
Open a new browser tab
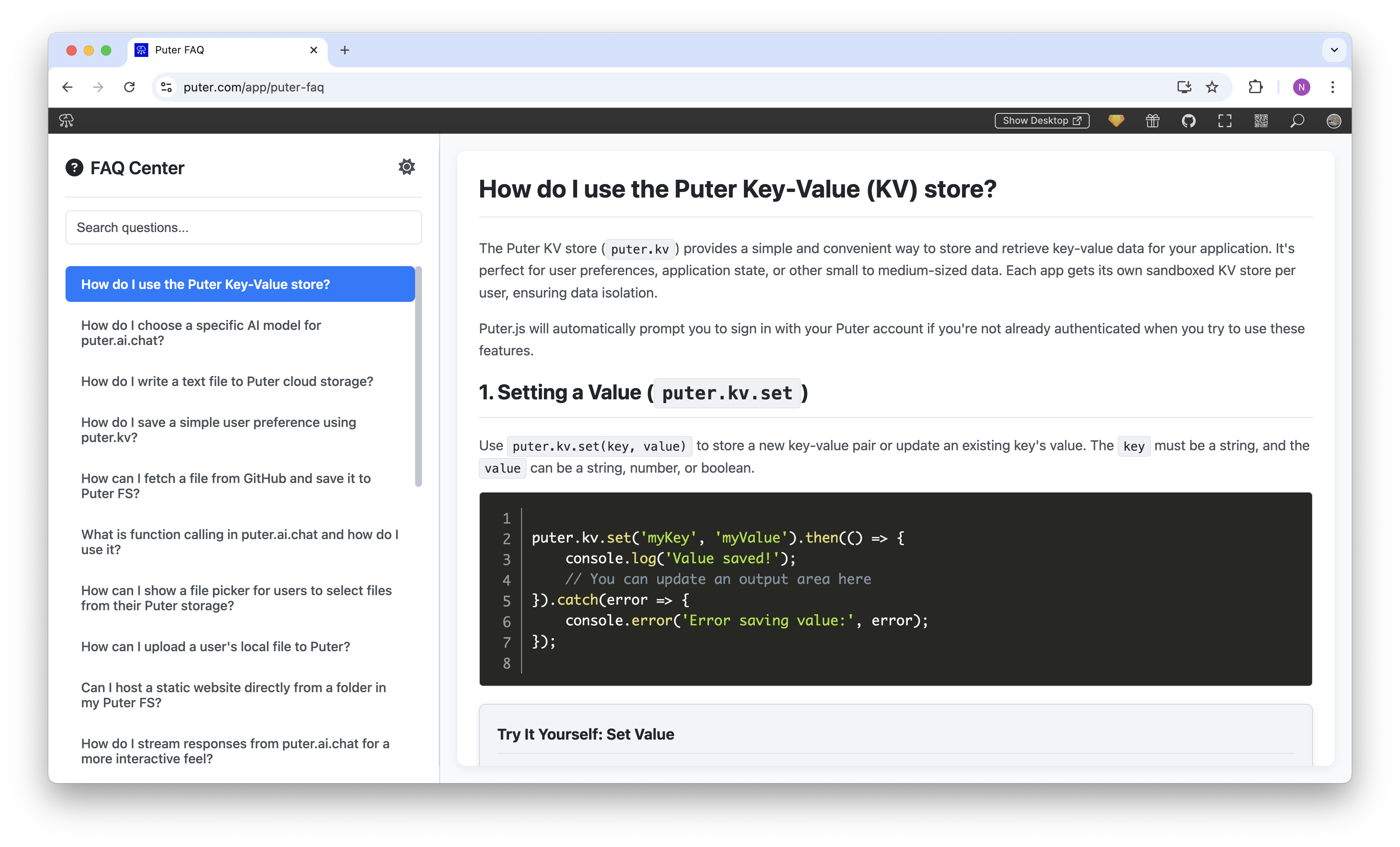[x=344, y=50]
